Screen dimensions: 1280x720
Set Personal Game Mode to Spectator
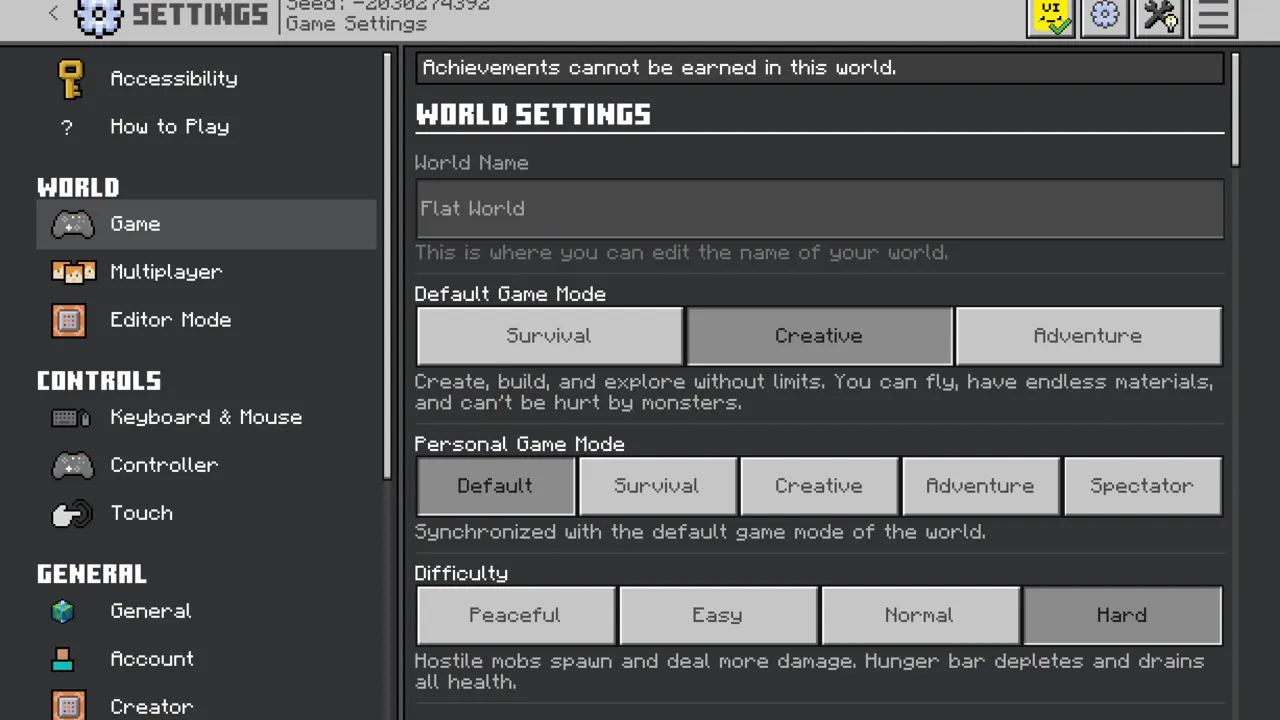pos(1142,486)
